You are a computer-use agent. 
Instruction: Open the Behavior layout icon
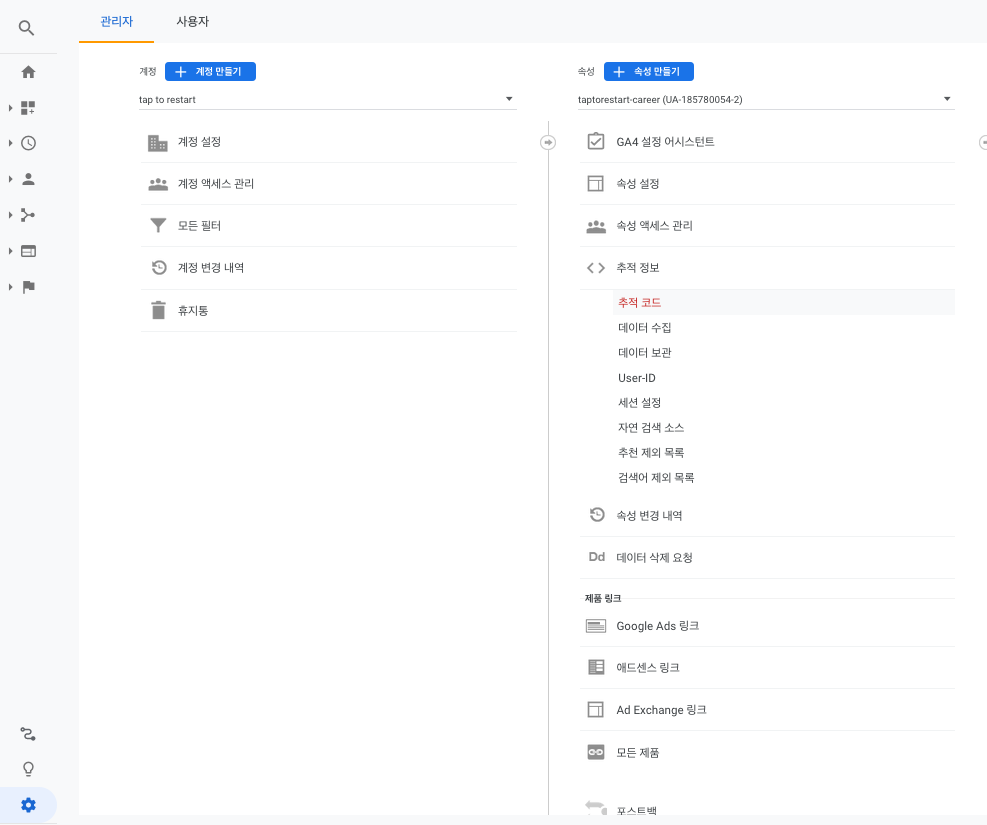28,251
